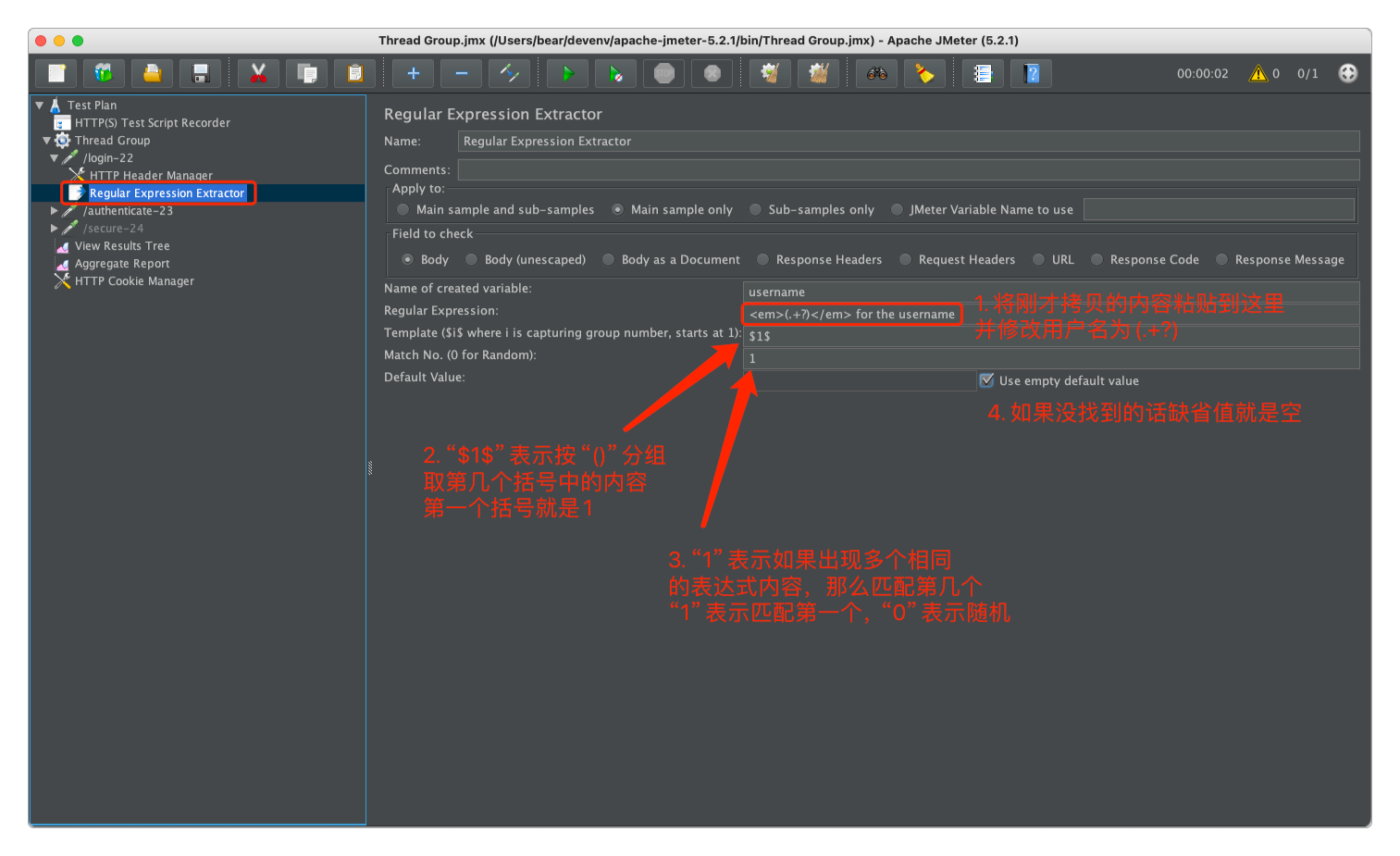
Task: Save the test plan with disk icon
Action: pos(200,73)
